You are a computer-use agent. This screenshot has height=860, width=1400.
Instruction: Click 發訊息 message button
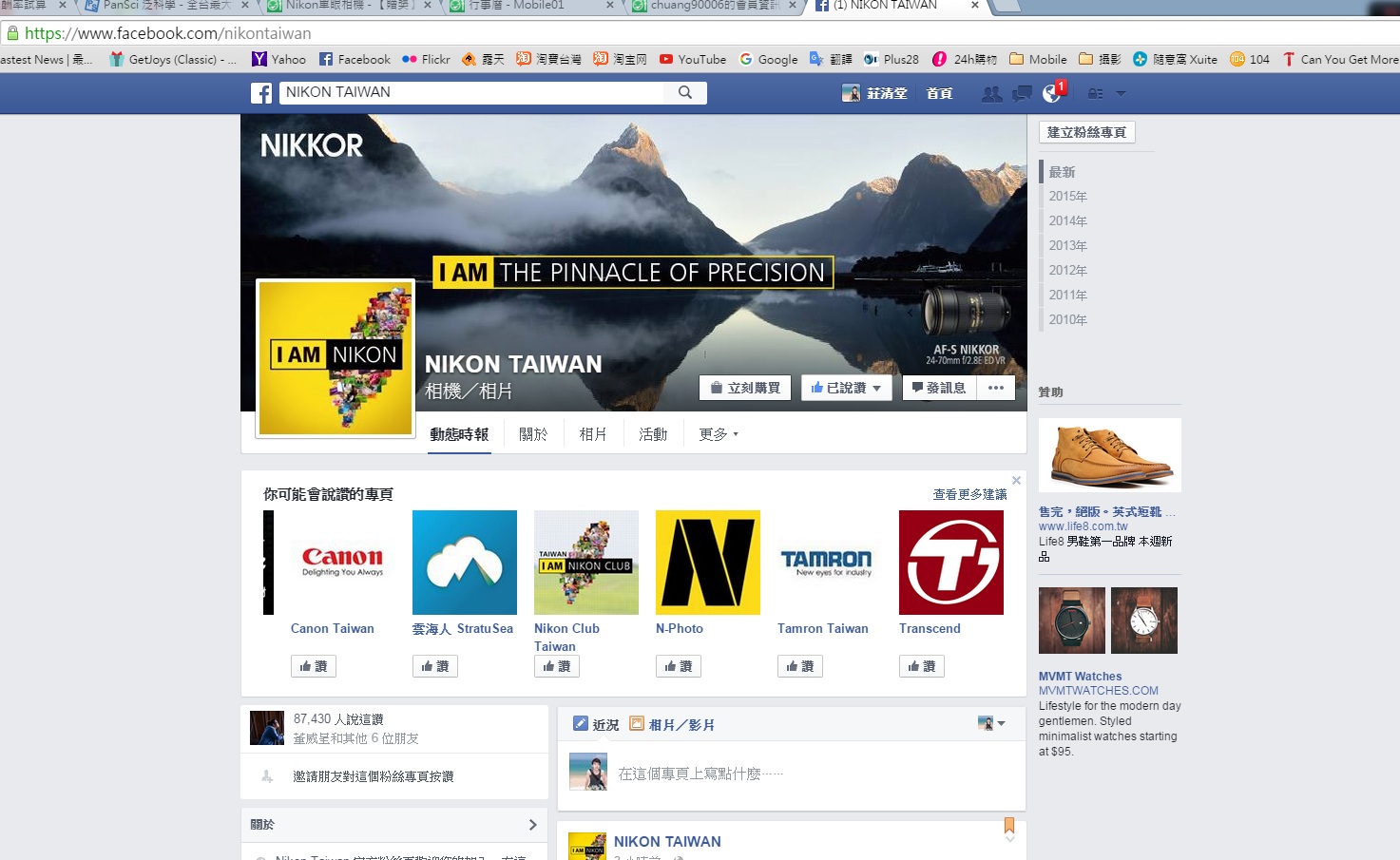938,388
